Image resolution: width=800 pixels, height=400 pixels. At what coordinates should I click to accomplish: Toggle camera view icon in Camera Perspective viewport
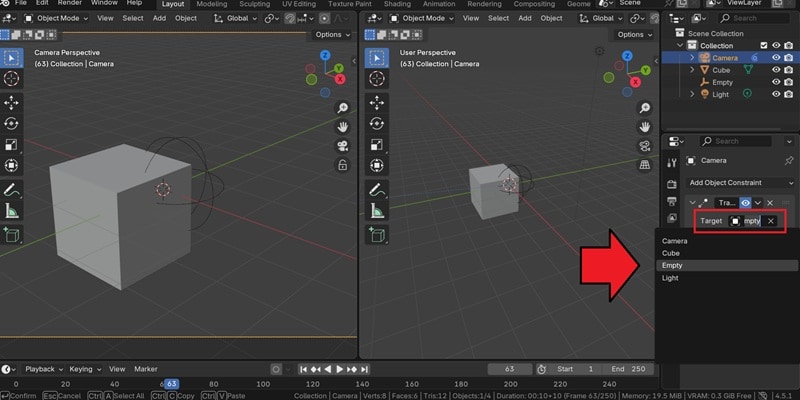pos(342,146)
